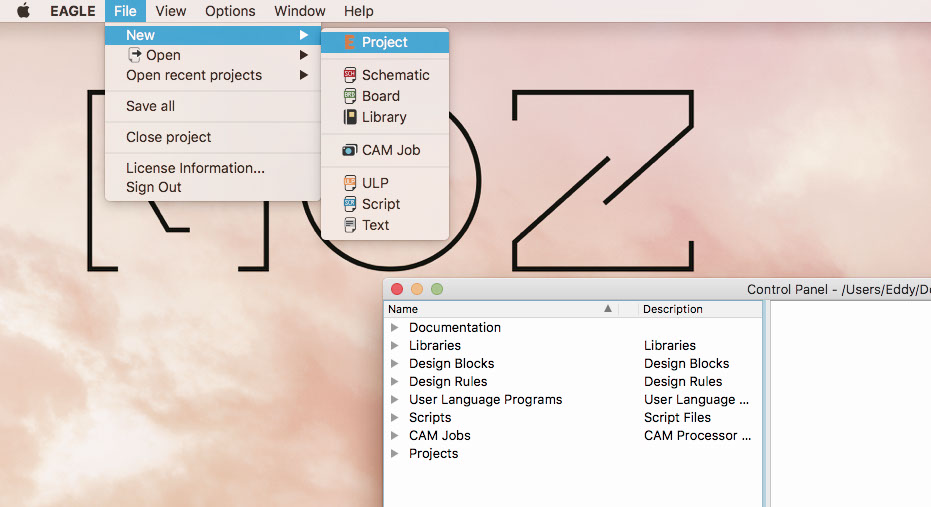Open the Apple menu
Viewport: 931px width, 507px height.
click(x=23, y=11)
